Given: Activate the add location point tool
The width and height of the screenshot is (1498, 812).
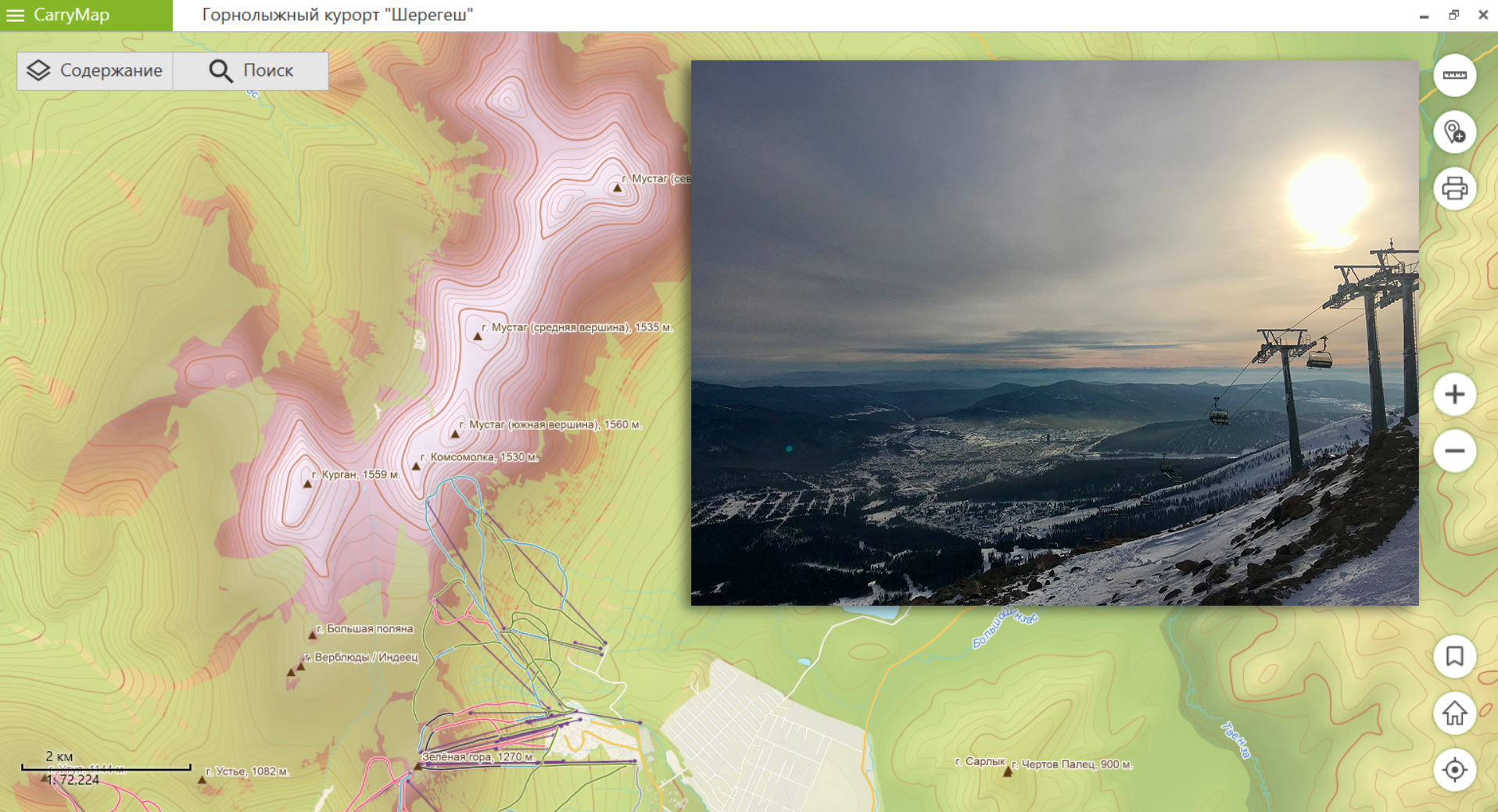Looking at the screenshot, I should (x=1454, y=132).
